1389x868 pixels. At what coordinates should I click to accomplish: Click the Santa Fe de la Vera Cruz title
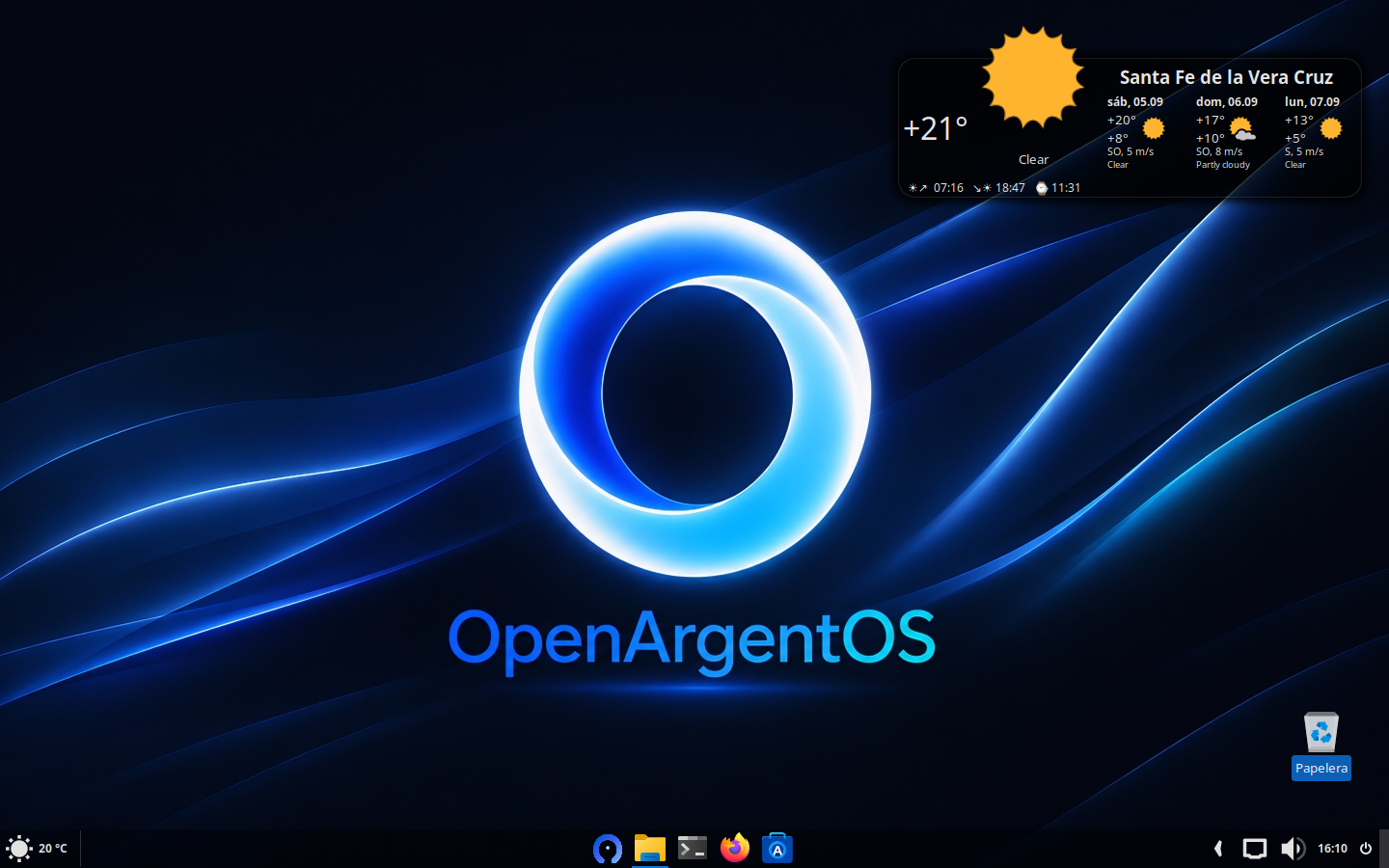tap(1226, 77)
